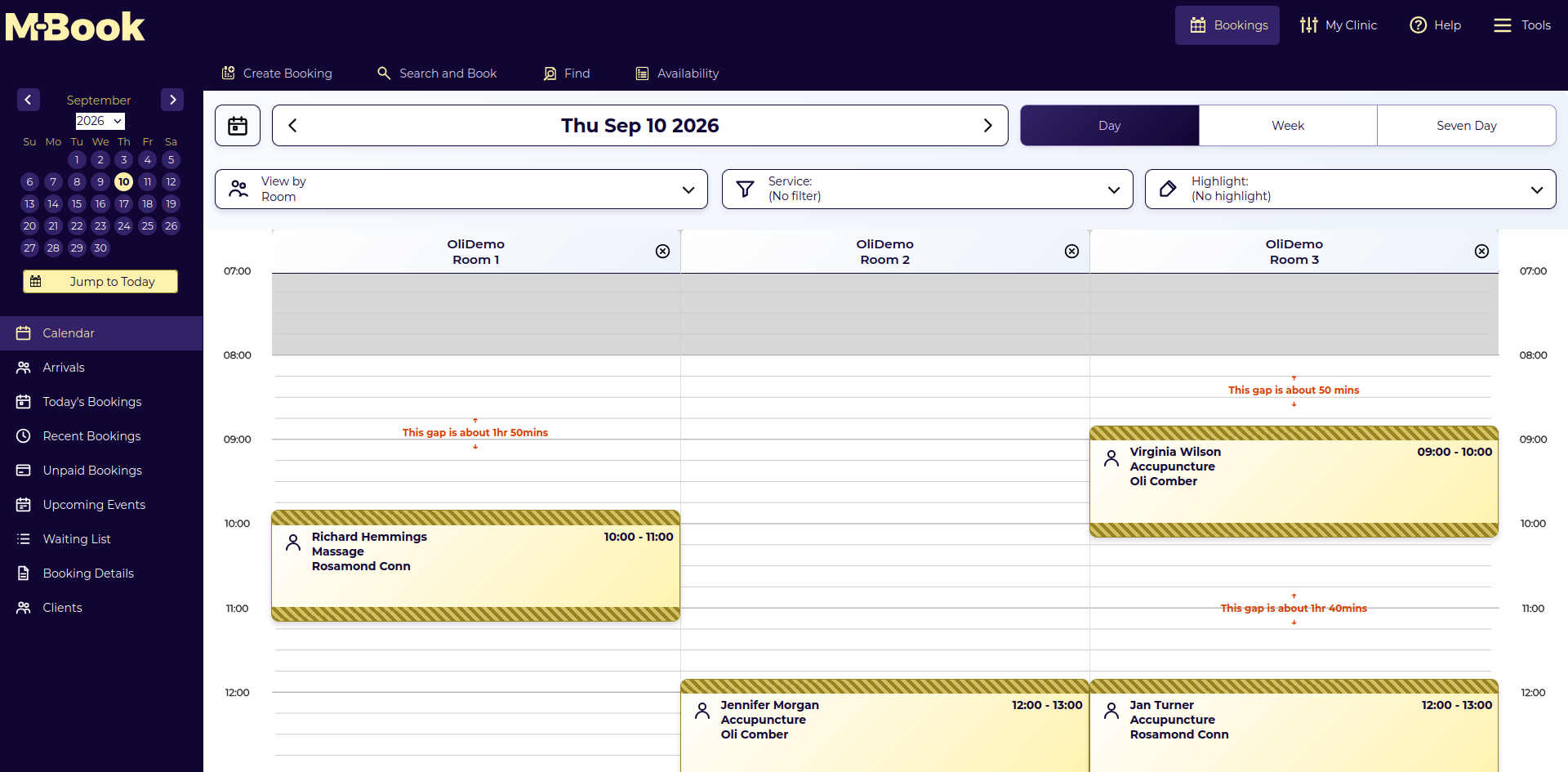Open the date picker calendar icon button
The image size is (1568, 772).
pyautogui.click(x=238, y=126)
